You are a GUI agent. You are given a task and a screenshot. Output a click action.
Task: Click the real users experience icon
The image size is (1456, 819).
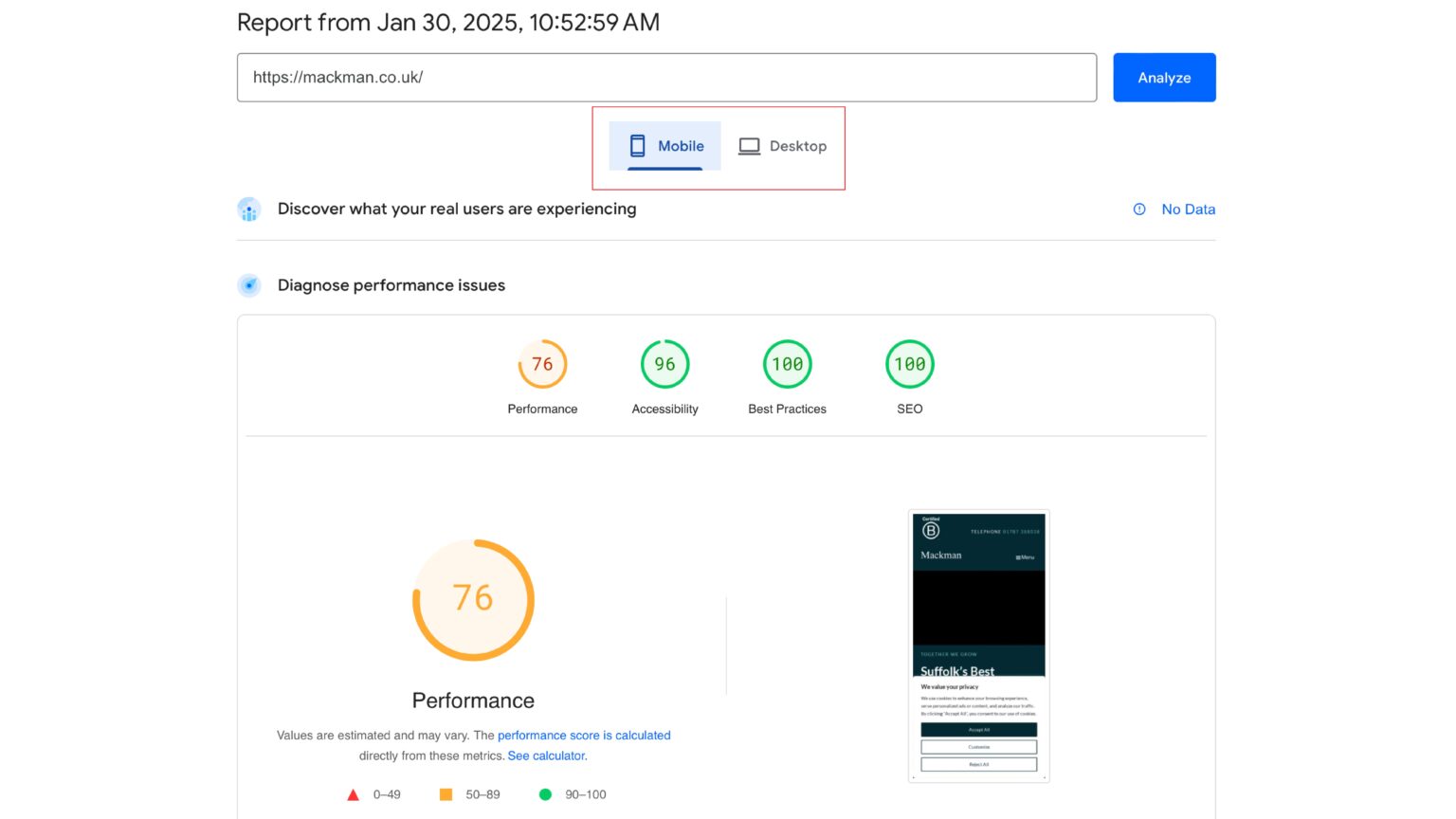tap(248, 209)
